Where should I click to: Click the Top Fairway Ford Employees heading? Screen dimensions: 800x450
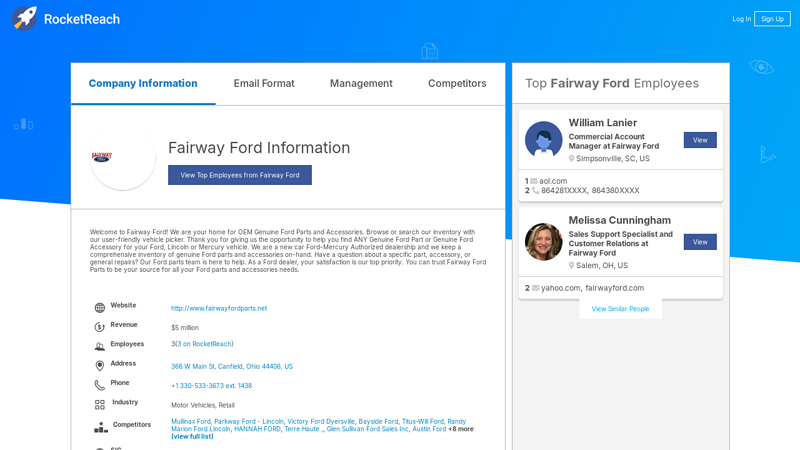point(612,83)
